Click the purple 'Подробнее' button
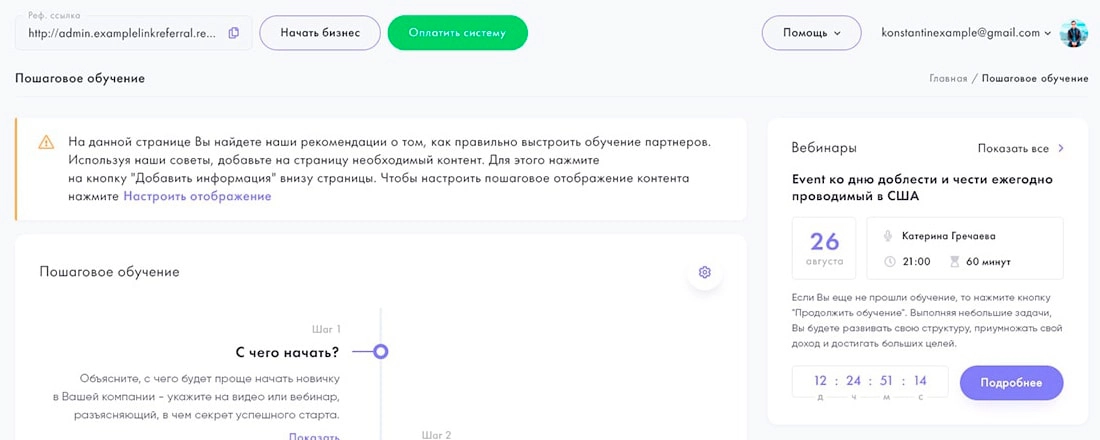 tap(1012, 383)
